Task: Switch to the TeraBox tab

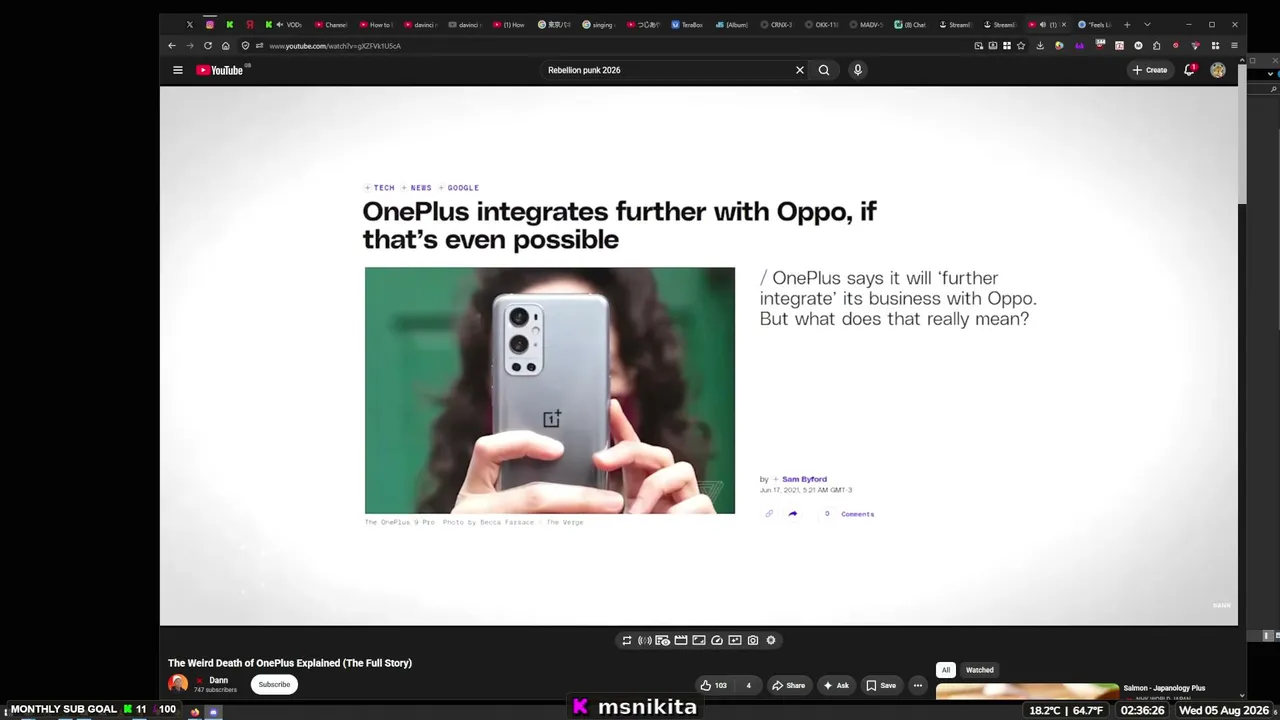Action: coord(687,25)
